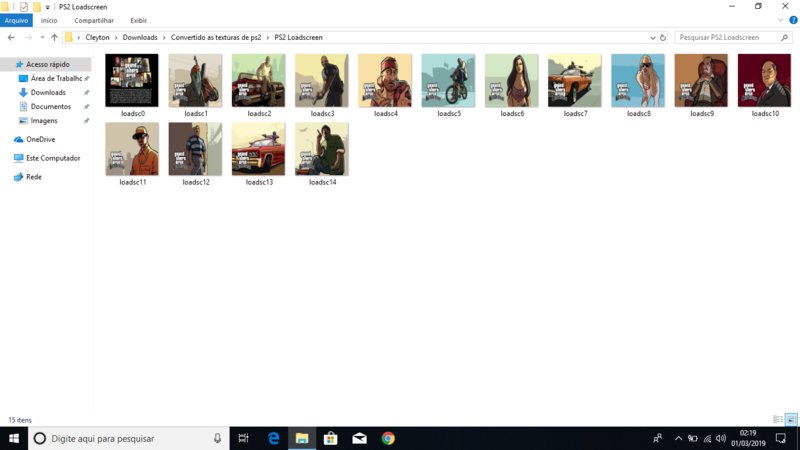Go back with the back arrow
Viewport: 800px width, 450px height.
pos(11,37)
